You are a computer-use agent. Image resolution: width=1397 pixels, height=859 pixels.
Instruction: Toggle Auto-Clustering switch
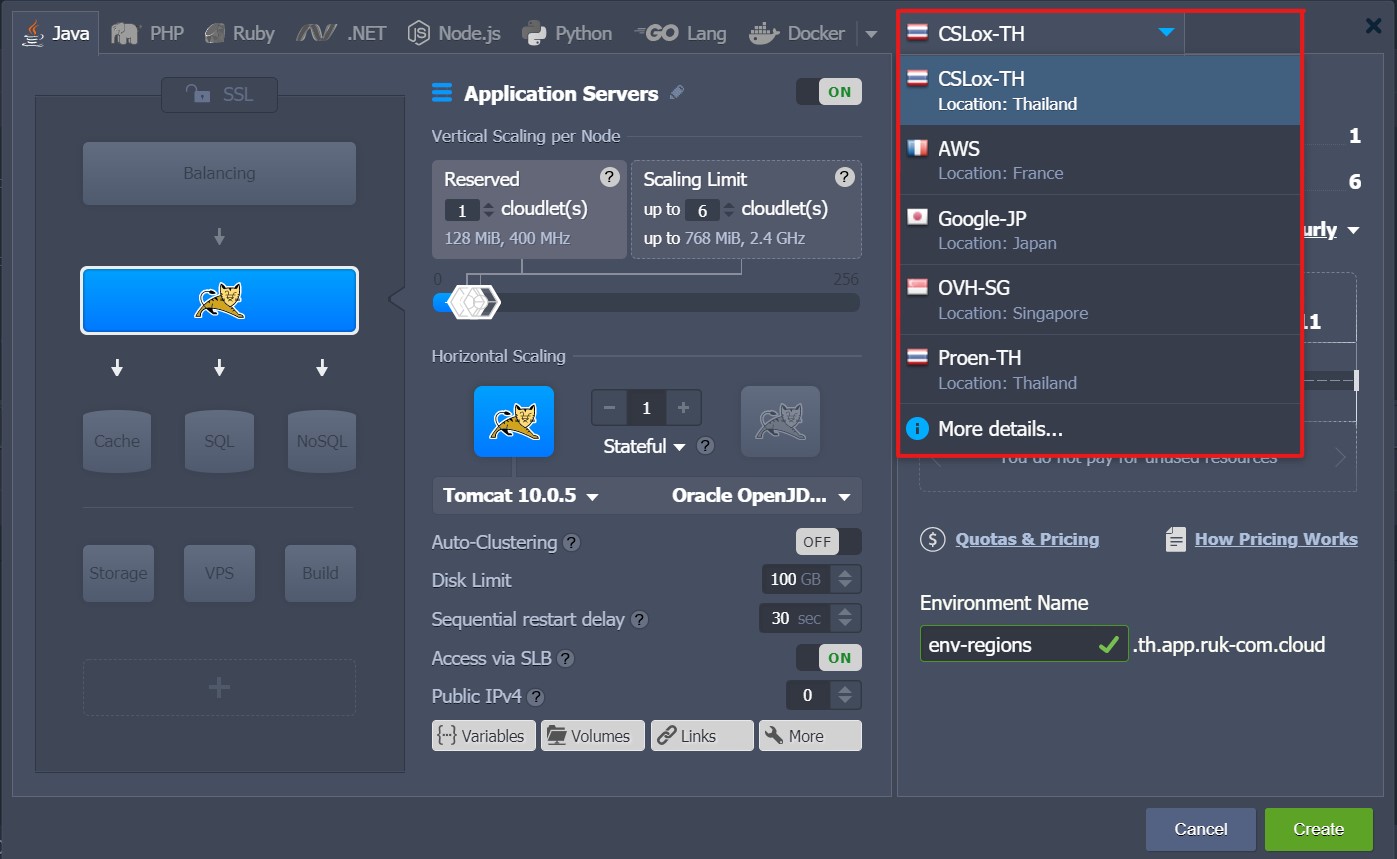[x=828, y=541]
